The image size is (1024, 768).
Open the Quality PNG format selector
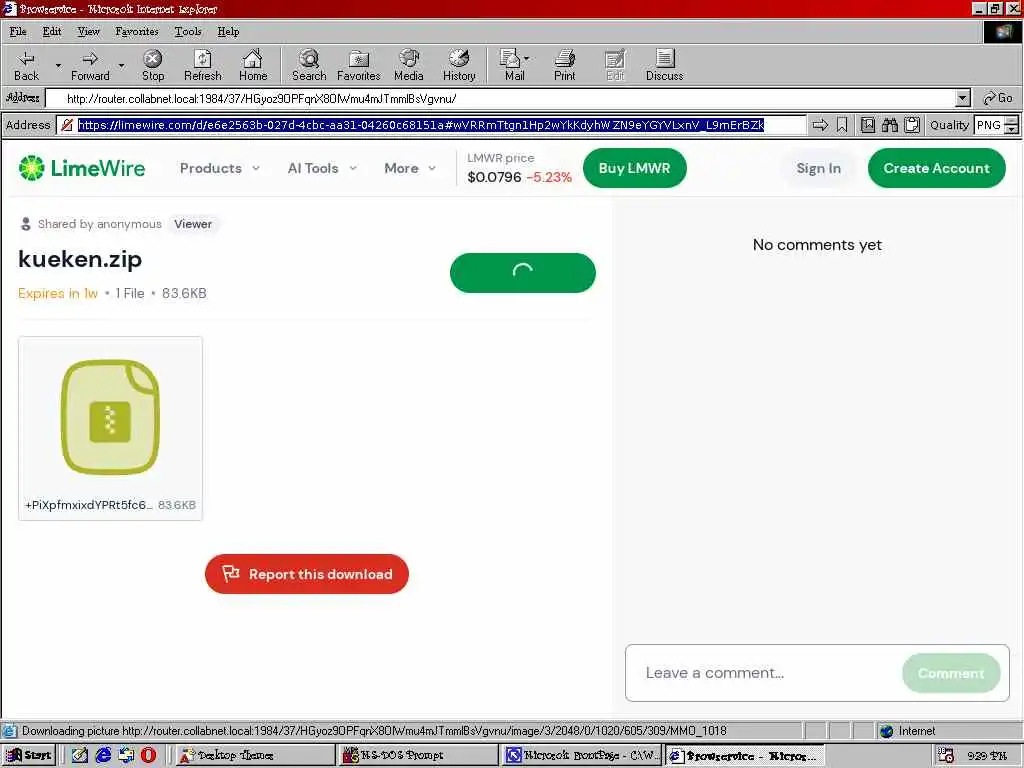pyautogui.click(x=997, y=125)
